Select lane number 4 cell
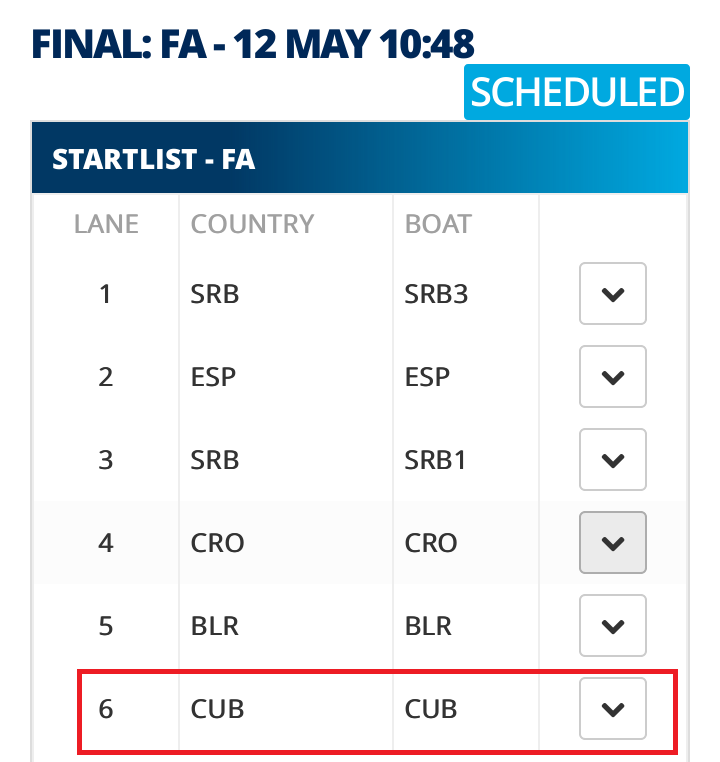 [106, 543]
